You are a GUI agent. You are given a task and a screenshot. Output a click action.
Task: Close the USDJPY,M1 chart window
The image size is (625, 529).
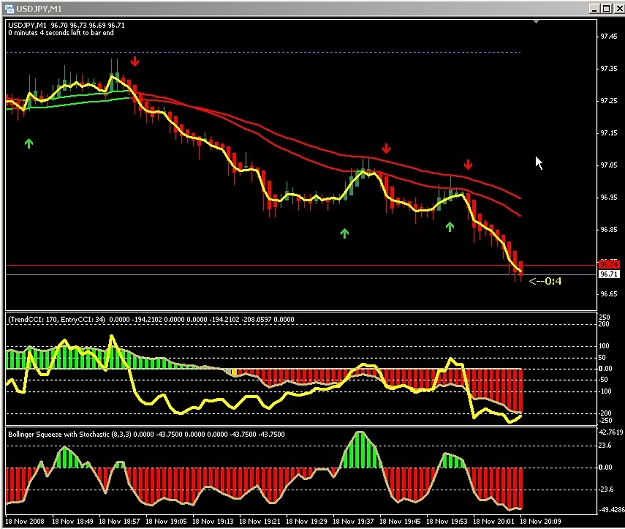coord(618,8)
